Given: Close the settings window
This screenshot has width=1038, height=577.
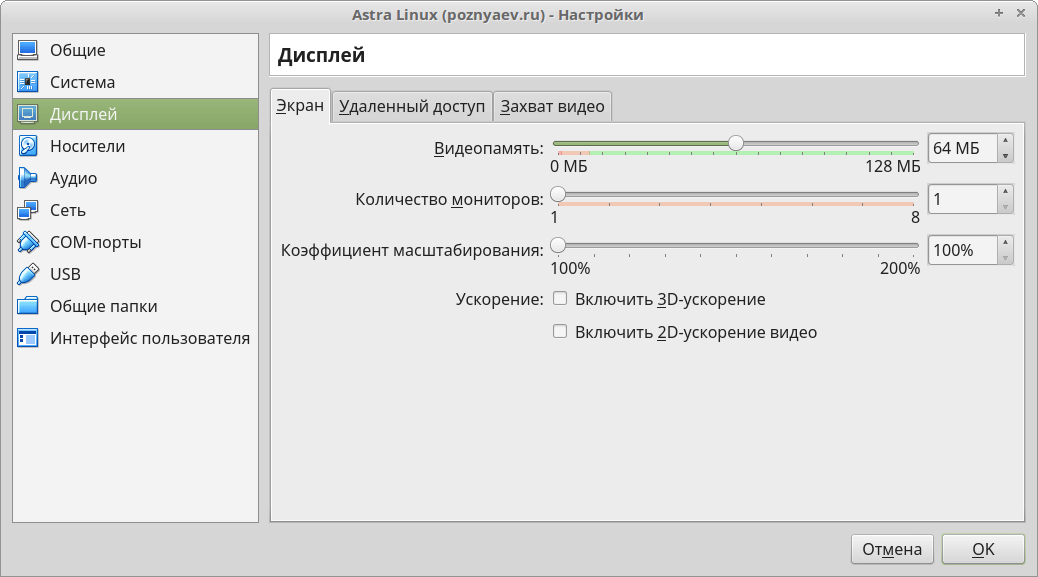Looking at the screenshot, I should 1021,13.
